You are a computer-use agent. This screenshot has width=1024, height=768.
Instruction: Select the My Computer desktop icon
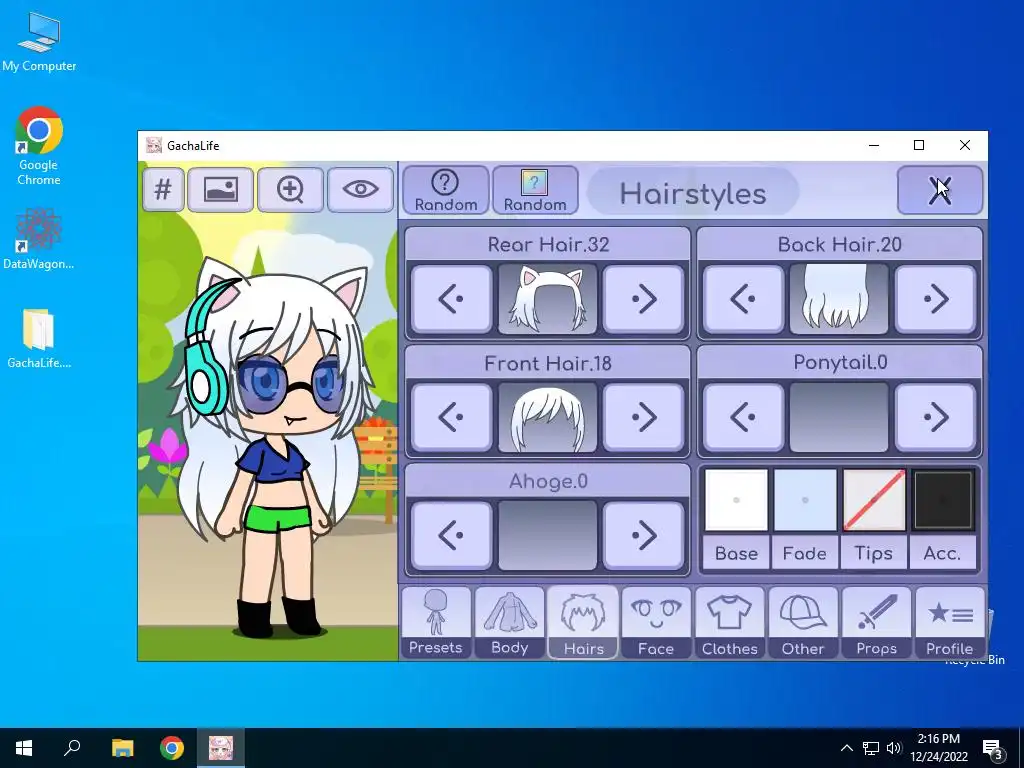(39, 42)
